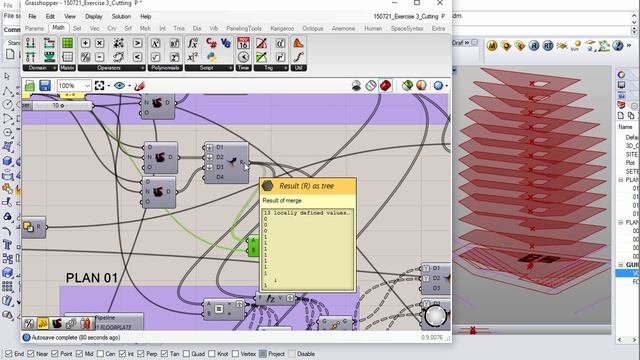Toggle the Int osnap checkbox

pyautogui.click(x=122, y=353)
